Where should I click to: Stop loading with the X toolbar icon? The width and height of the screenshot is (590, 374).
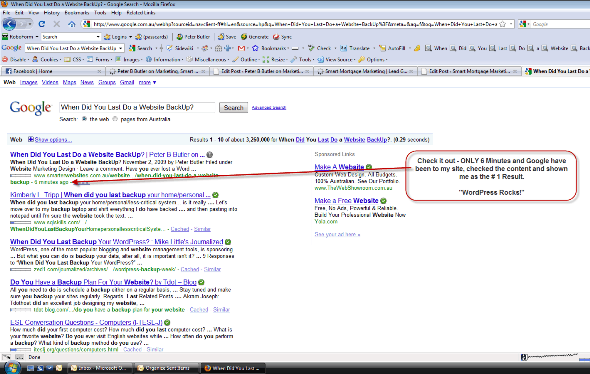57,24
